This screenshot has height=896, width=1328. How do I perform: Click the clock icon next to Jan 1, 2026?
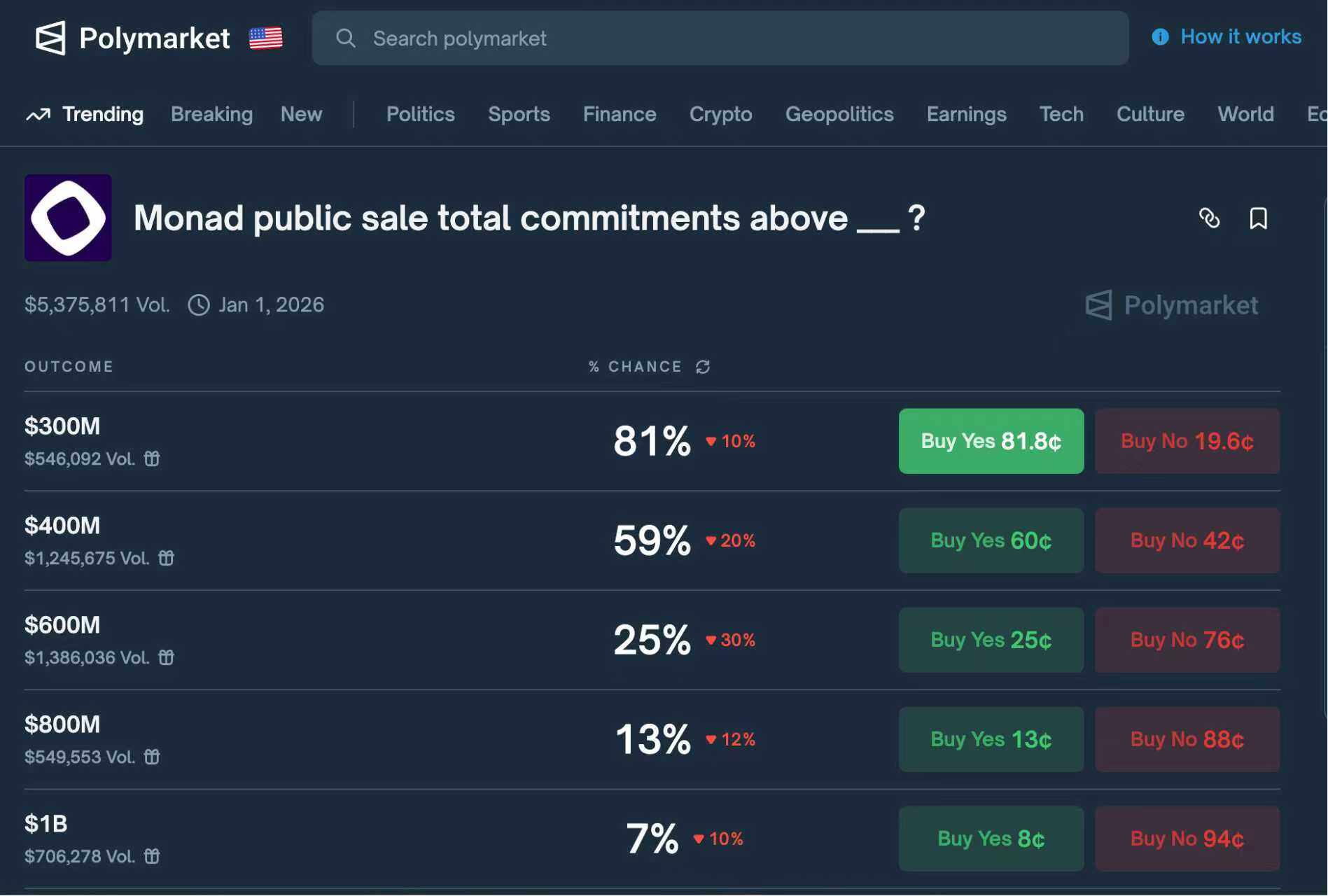[198, 305]
